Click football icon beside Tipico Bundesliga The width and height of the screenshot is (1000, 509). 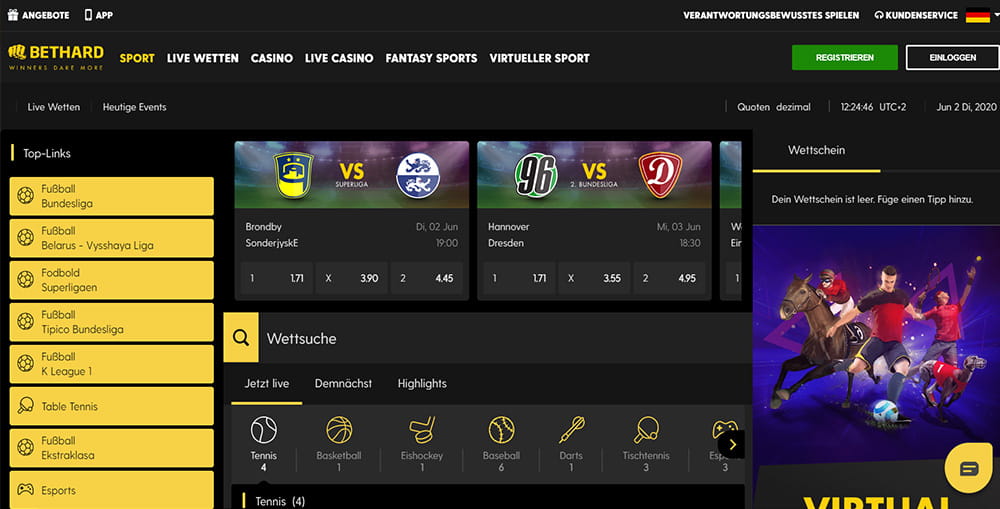[x=26, y=321]
